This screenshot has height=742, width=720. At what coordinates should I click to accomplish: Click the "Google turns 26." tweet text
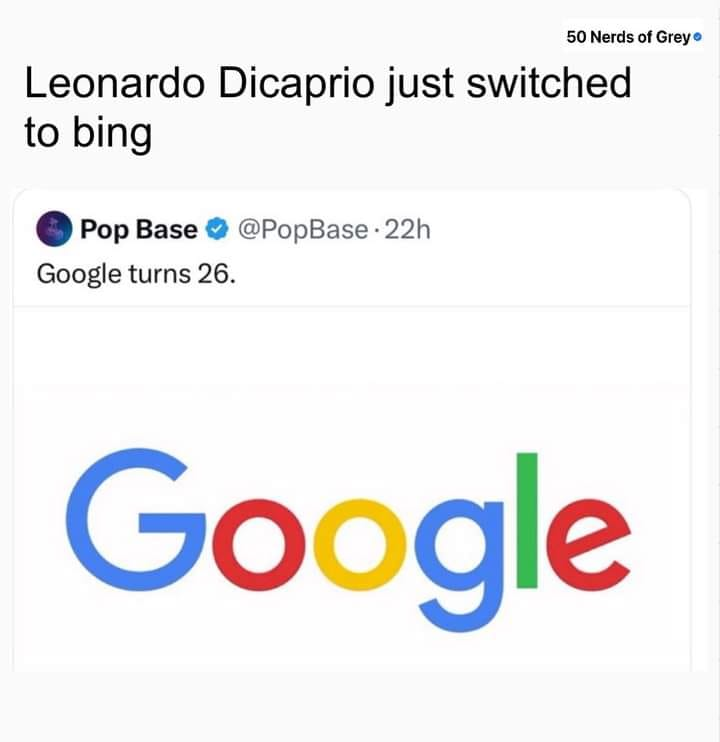click(x=136, y=274)
